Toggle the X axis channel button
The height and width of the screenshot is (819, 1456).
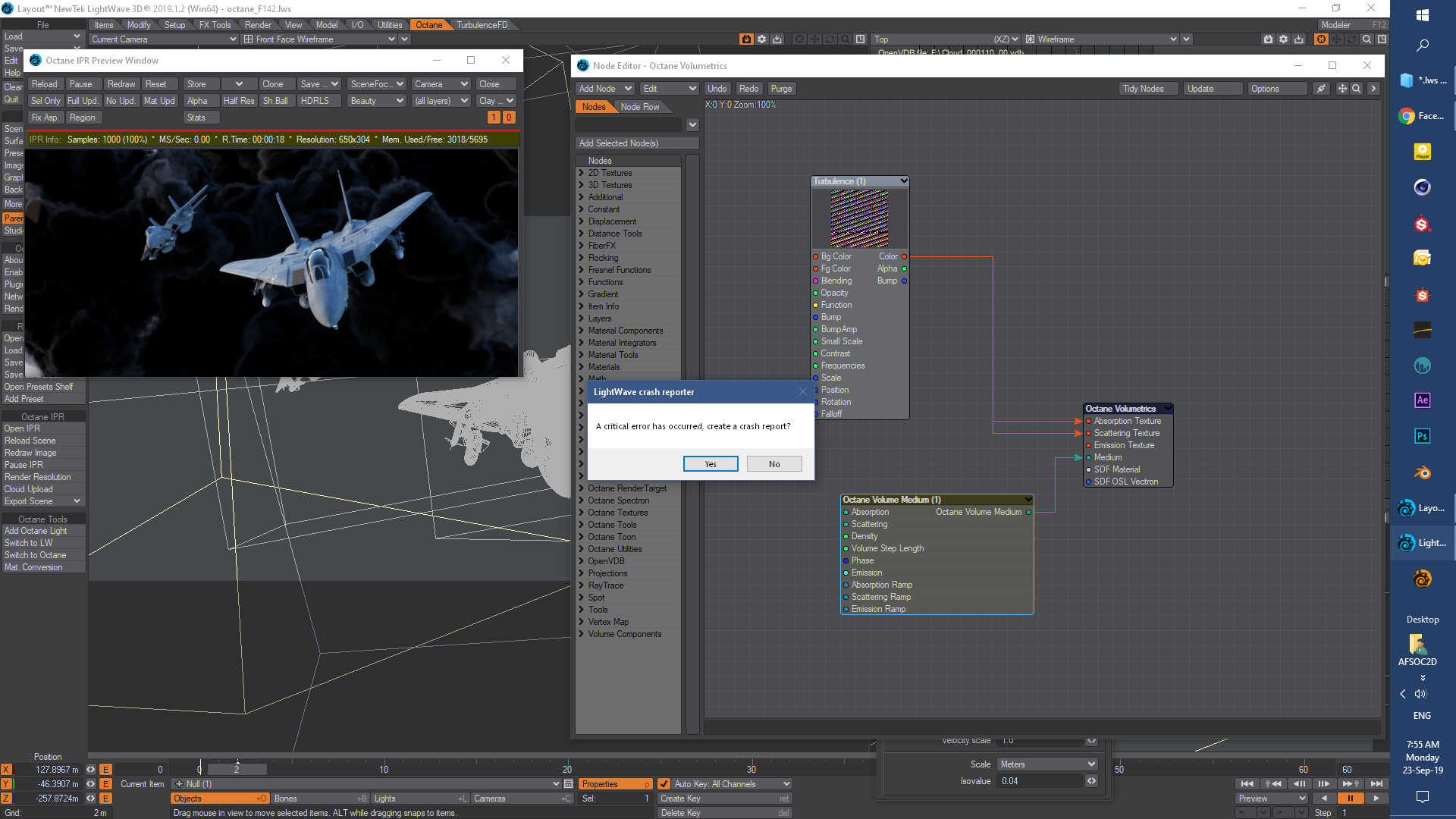point(6,770)
